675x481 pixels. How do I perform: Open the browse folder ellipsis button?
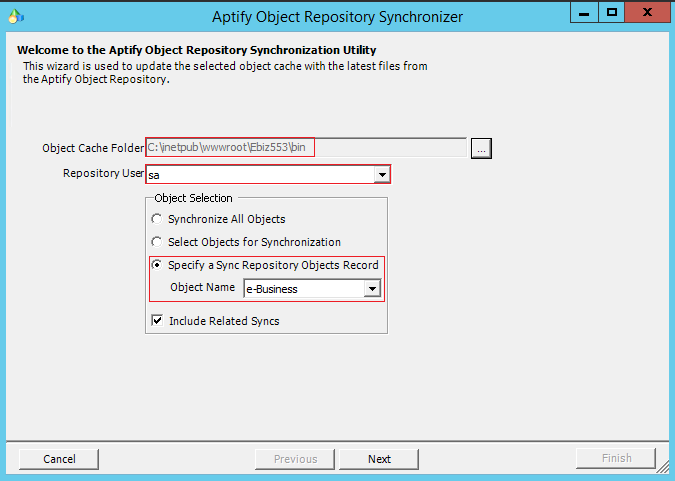(481, 149)
